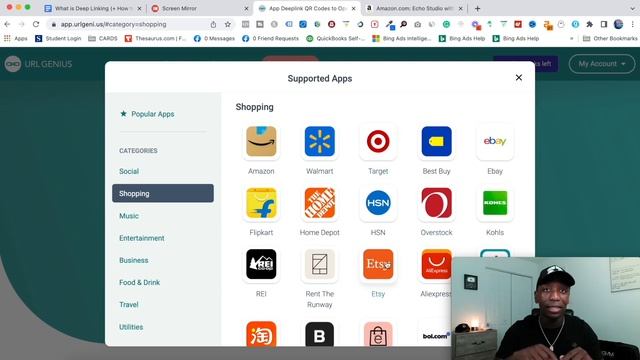Open the Apps shortcut in bookmarks bar
The height and width of the screenshot is (360, 640).
point(16,38)
